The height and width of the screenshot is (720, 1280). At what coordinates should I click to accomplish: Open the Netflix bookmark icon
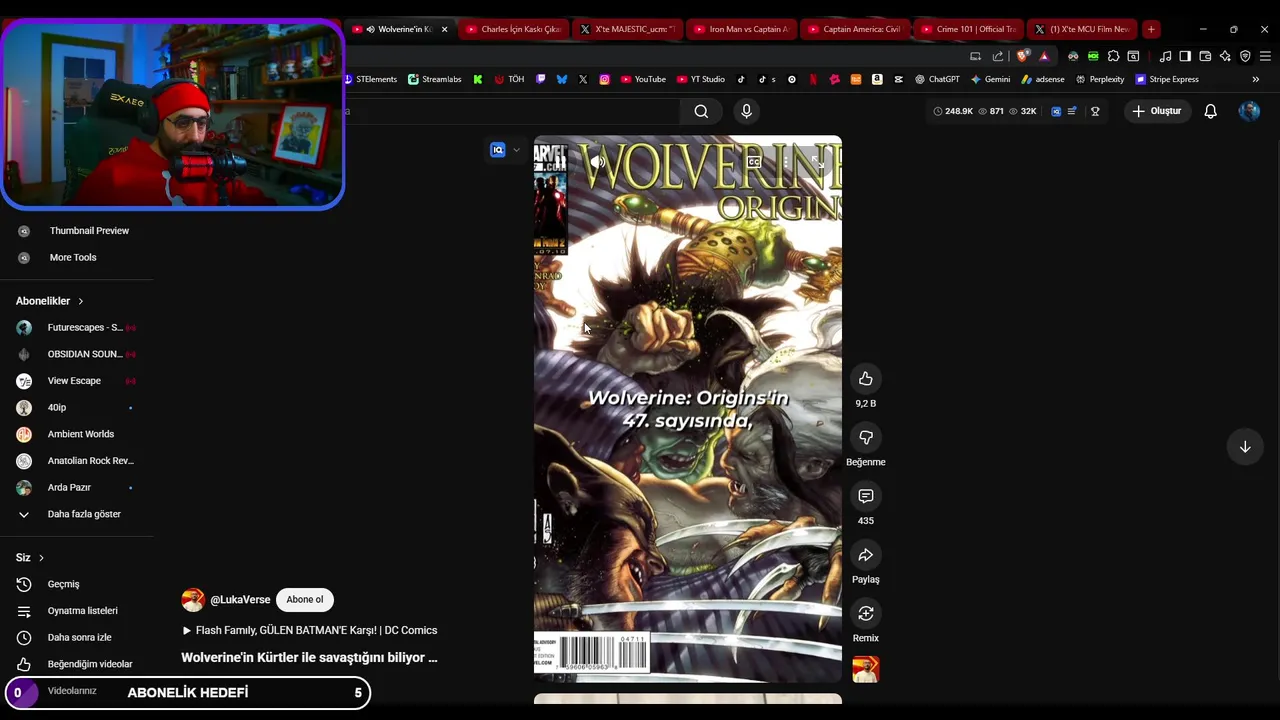tap(813, 79)
